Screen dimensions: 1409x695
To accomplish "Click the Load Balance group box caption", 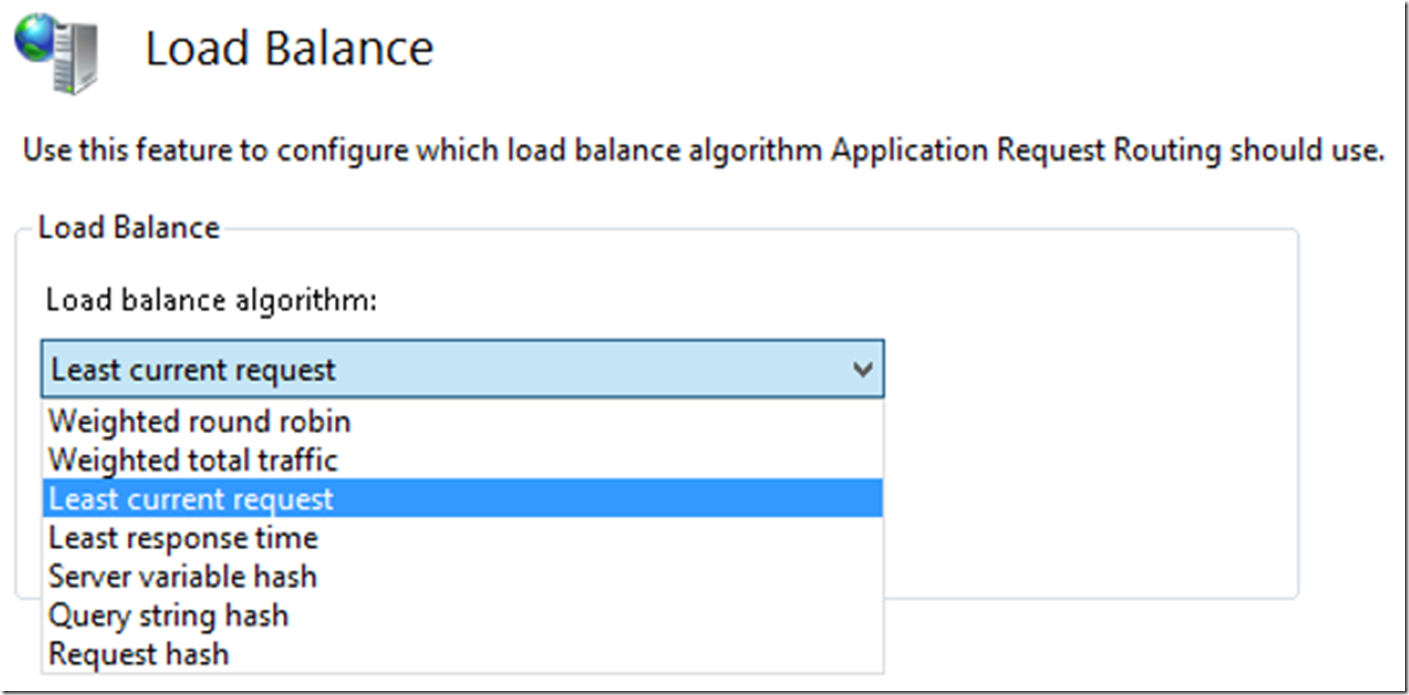I will click(x=128, y=227).
